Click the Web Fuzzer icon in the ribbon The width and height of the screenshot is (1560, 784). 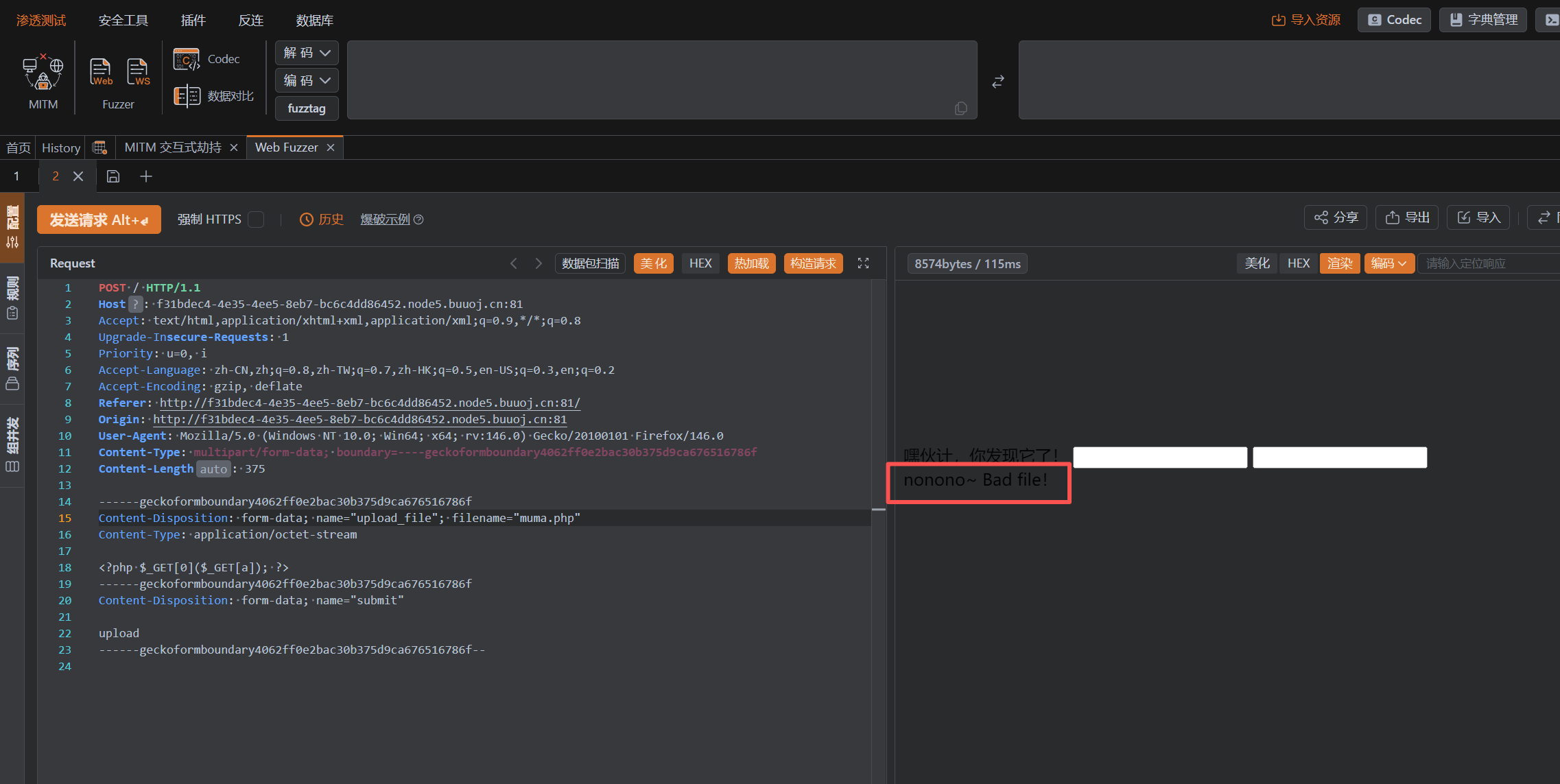pyautogui.click(x=101, y=71)
